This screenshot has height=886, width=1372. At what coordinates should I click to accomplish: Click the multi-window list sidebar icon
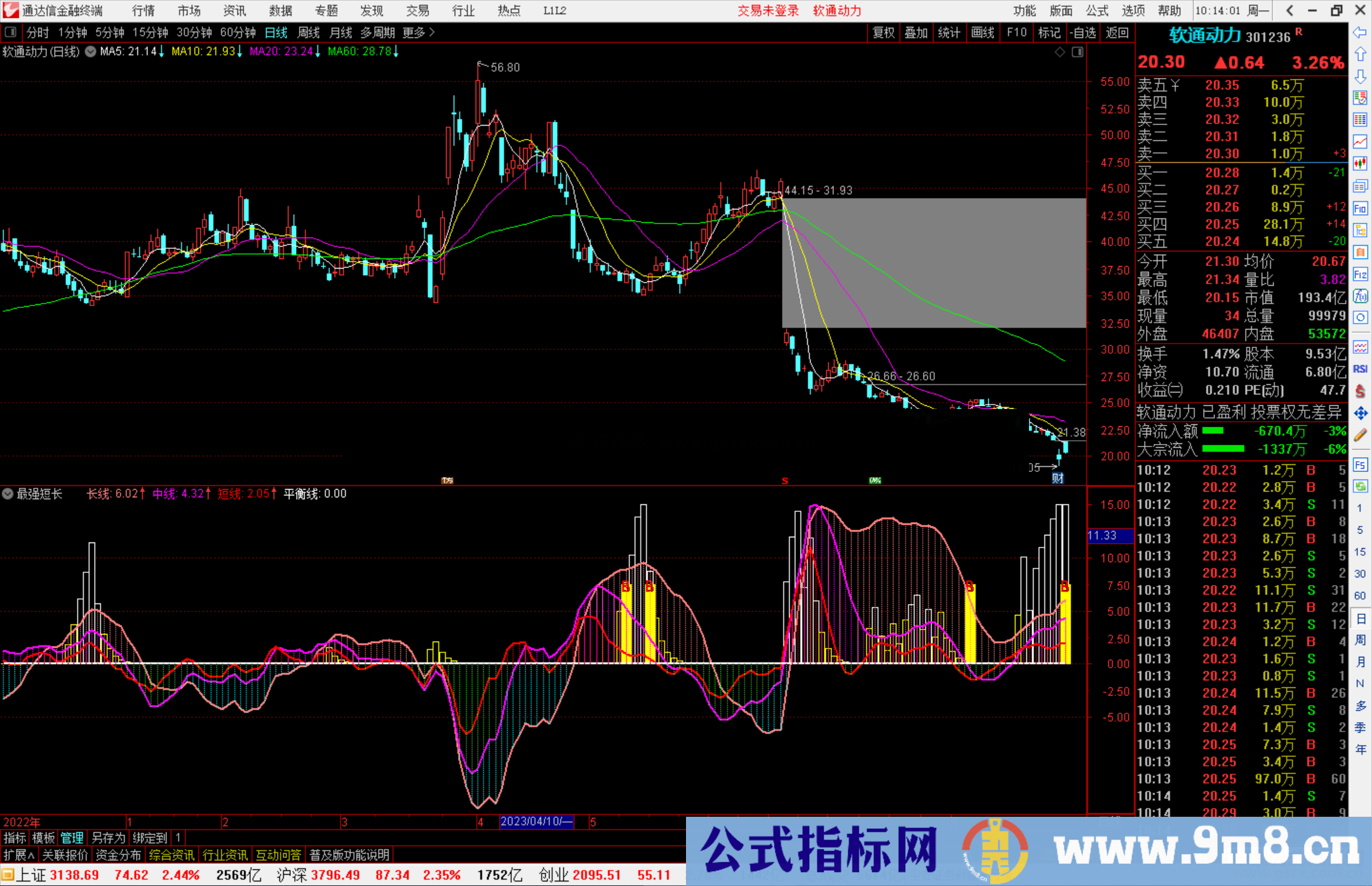(x=1360, y=186)
